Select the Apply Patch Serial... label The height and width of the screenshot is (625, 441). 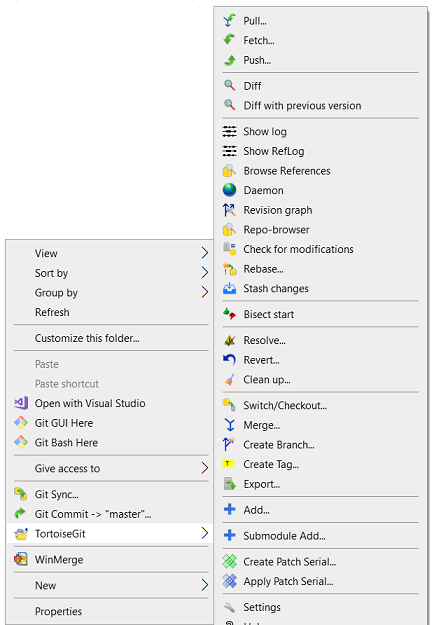(288, 581)
